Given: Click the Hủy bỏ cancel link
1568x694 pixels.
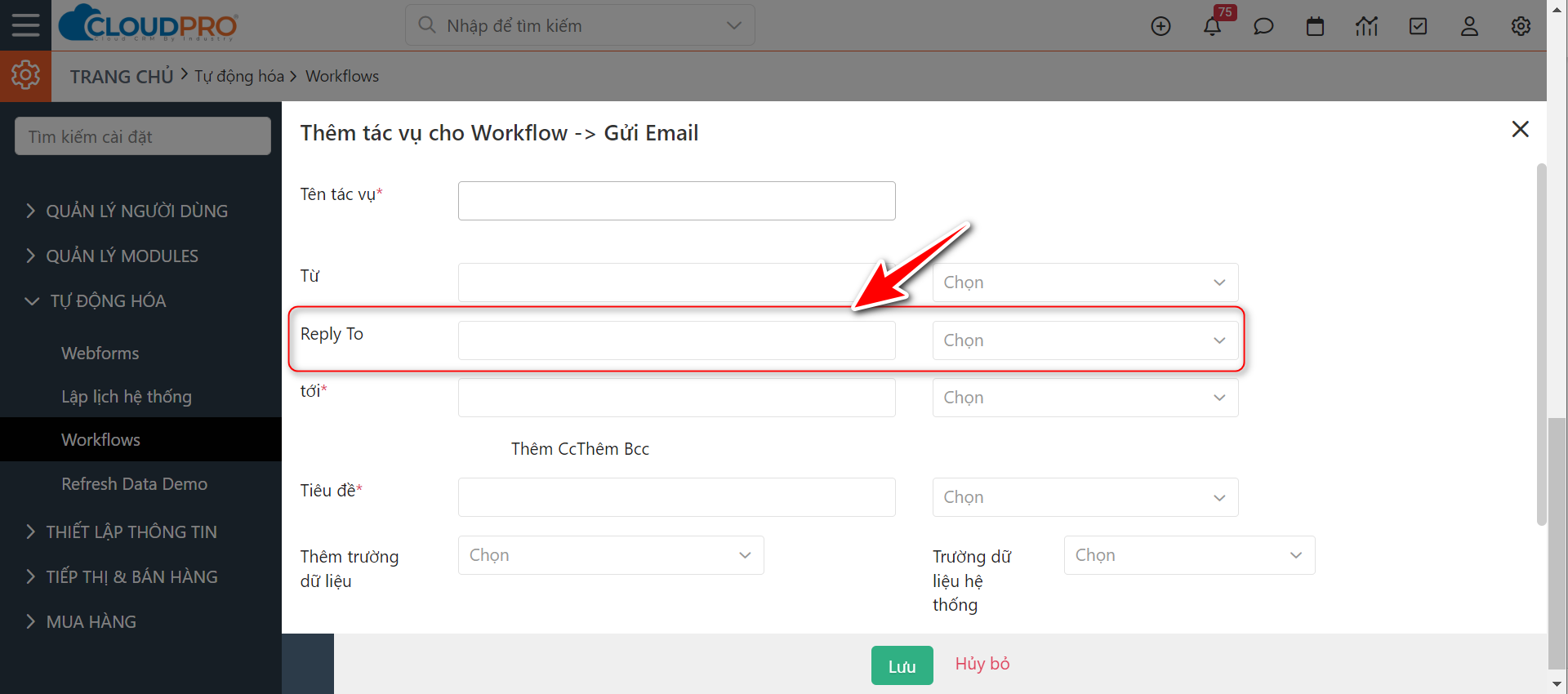Looking at the screenshot, I should (x=982, y=664).
